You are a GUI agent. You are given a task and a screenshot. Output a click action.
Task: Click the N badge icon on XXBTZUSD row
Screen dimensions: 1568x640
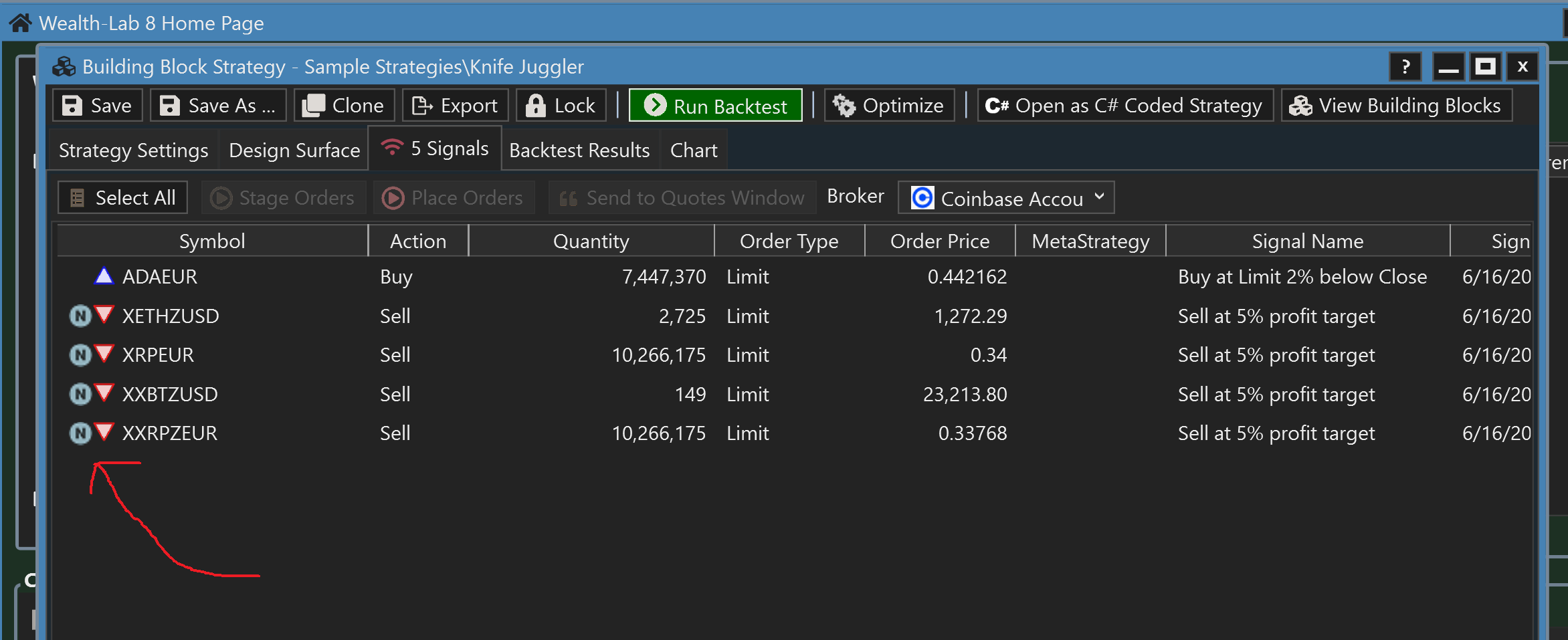click(x=80, y=394)
